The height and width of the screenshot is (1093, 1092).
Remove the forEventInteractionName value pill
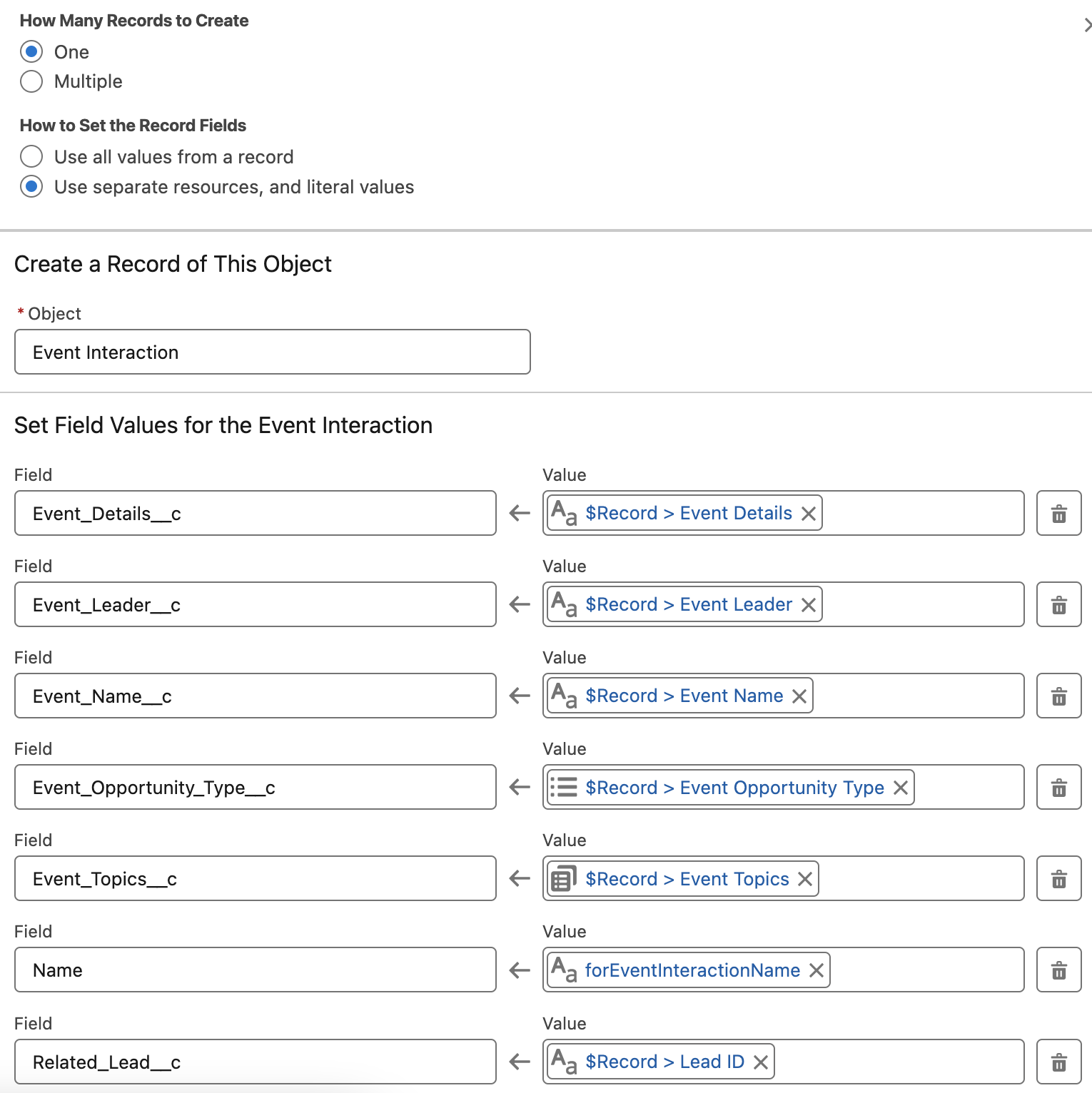[x=817, y=970]
